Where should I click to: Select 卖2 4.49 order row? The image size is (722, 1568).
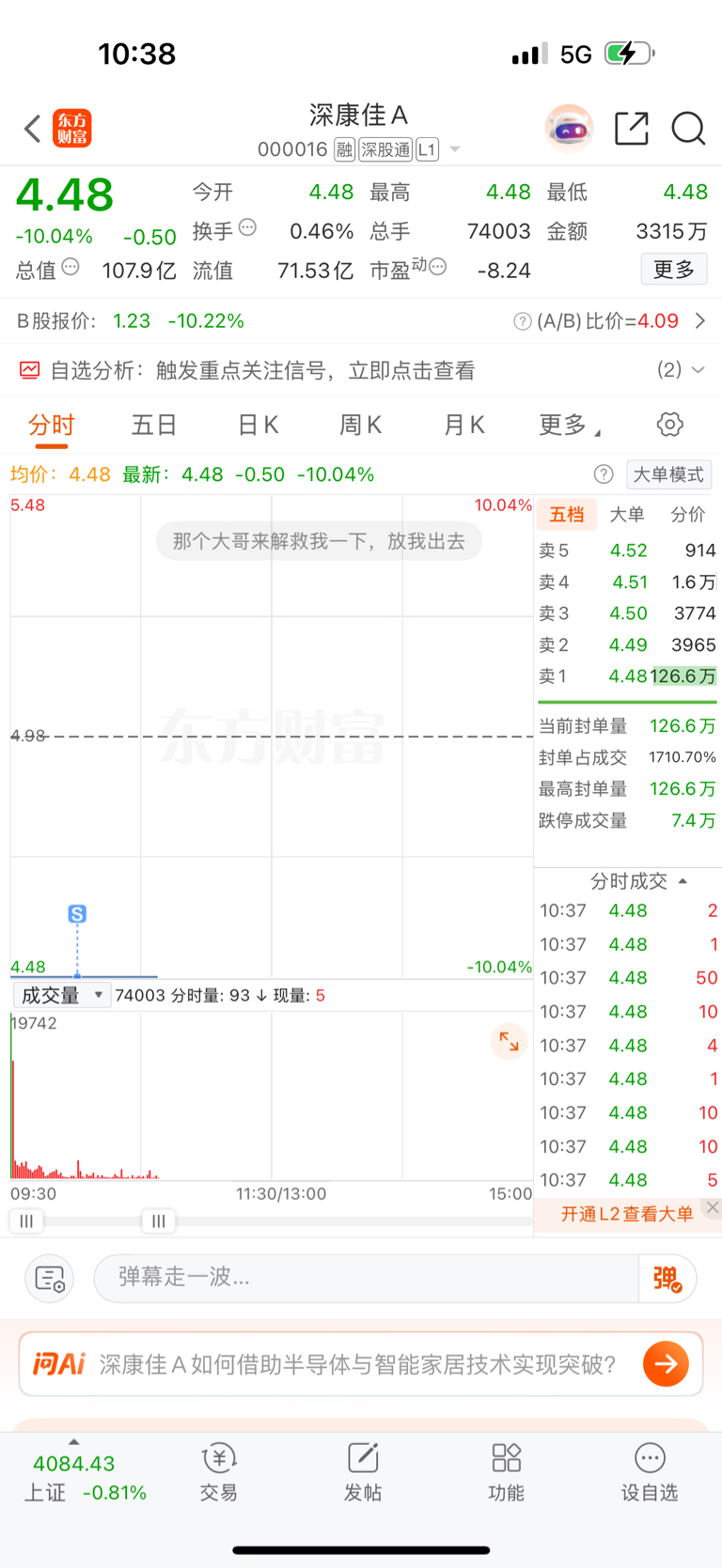627,645
